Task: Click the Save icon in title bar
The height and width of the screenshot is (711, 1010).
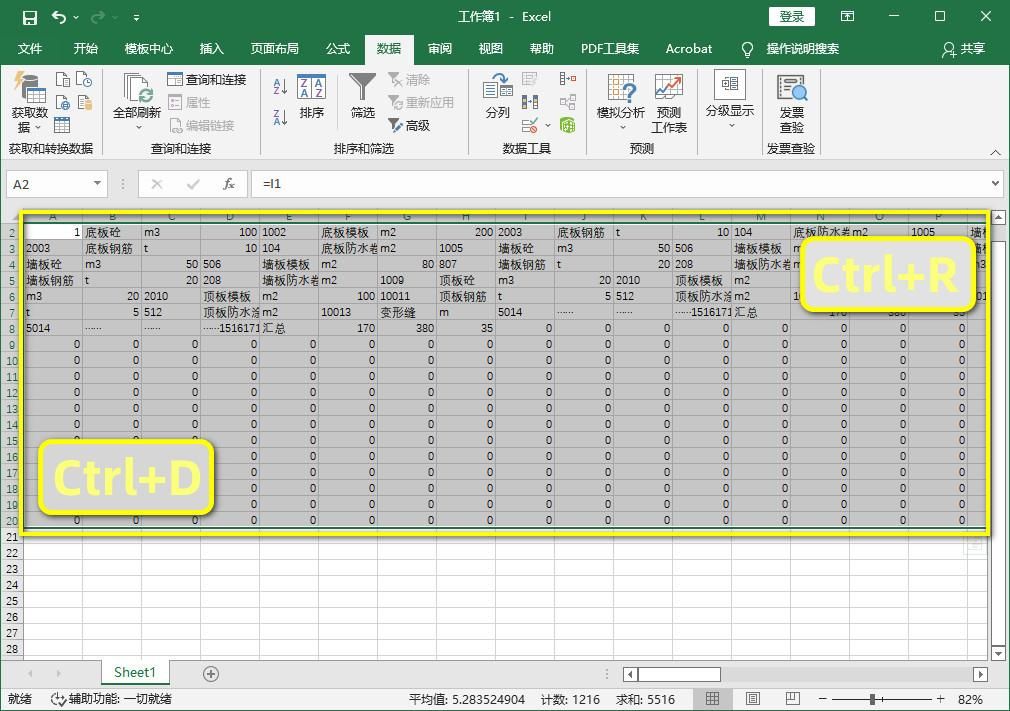Action: (30, 17)
